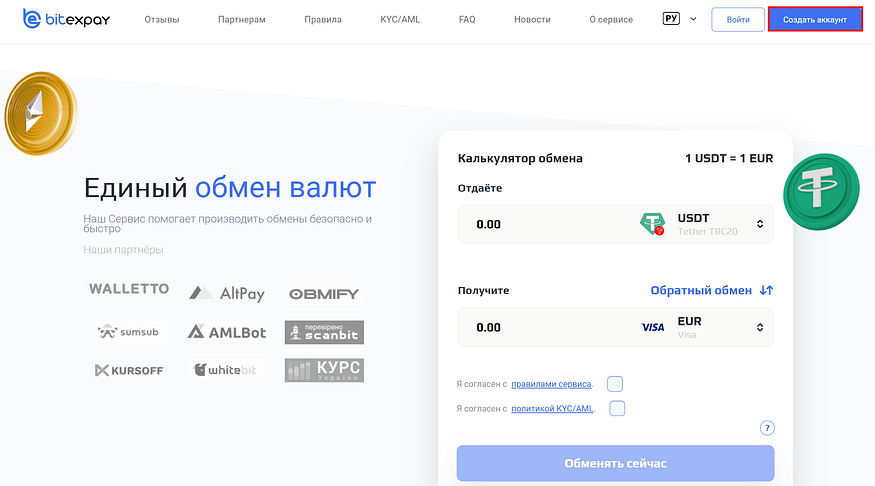The image size is (875, 486).
Task: Click the bitexpay logo
Action: [66, 19]
